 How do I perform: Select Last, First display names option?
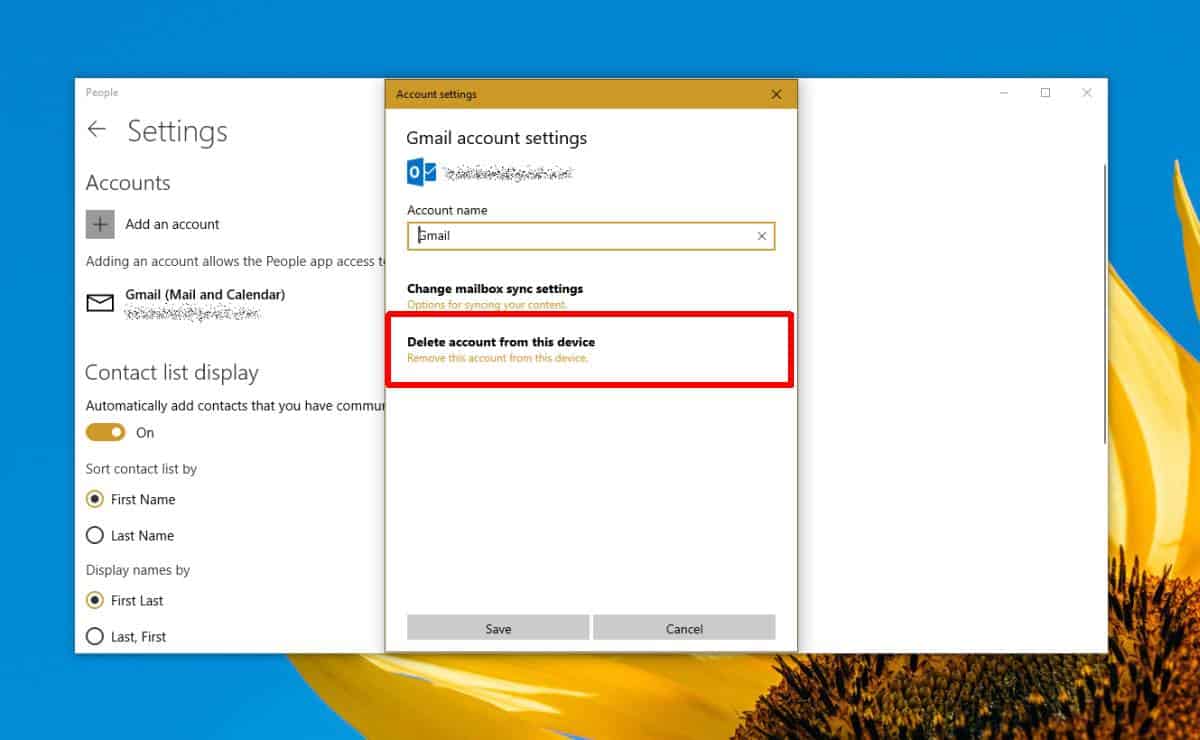click(x=95, y=636)
